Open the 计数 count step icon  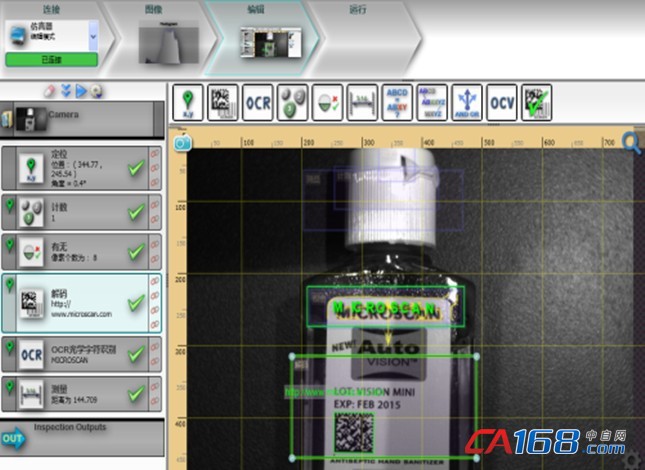(x=31, y=213)
